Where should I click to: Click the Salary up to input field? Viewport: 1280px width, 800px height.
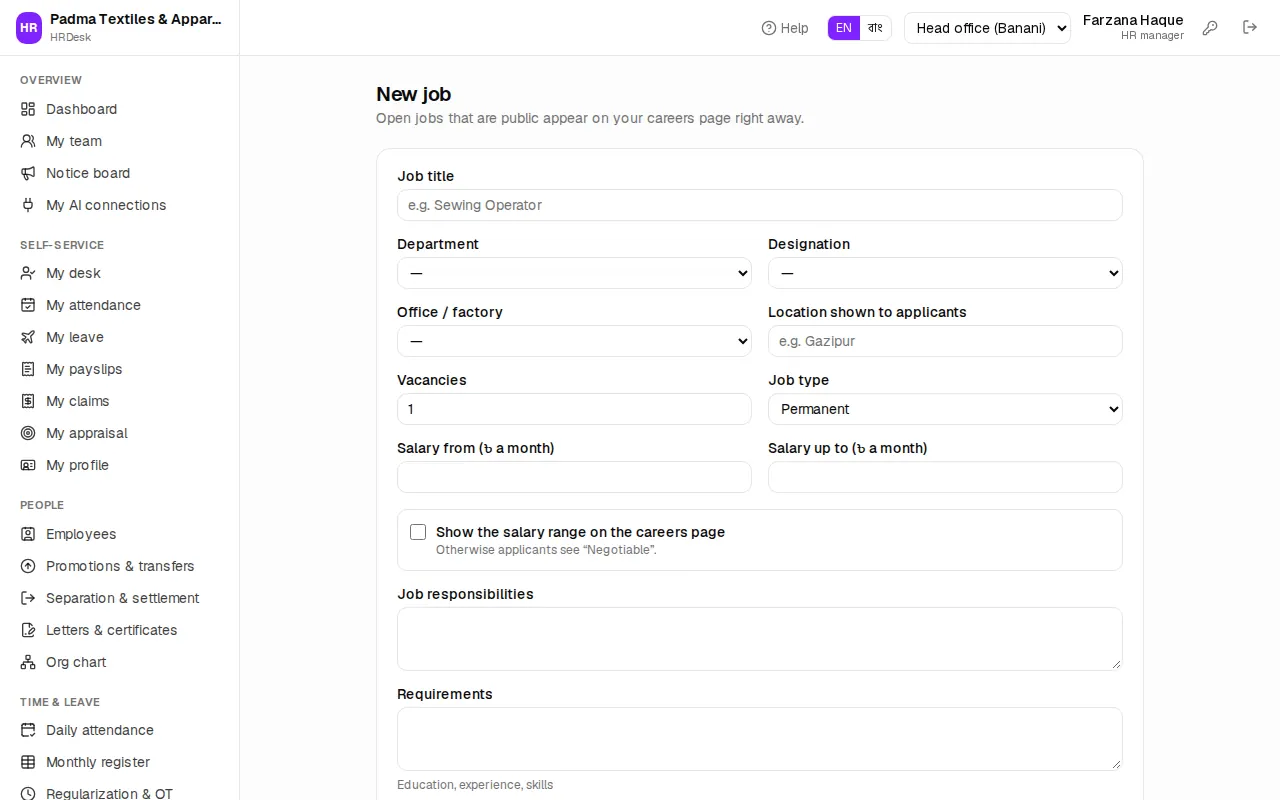pyautogui.click(x=945, y=477)
